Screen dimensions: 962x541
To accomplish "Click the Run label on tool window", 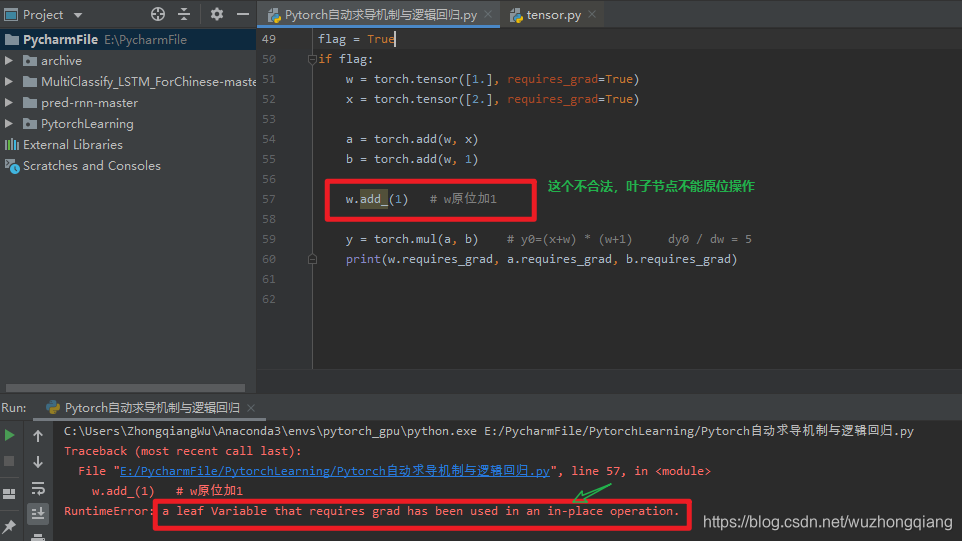I will click(13, 408).
